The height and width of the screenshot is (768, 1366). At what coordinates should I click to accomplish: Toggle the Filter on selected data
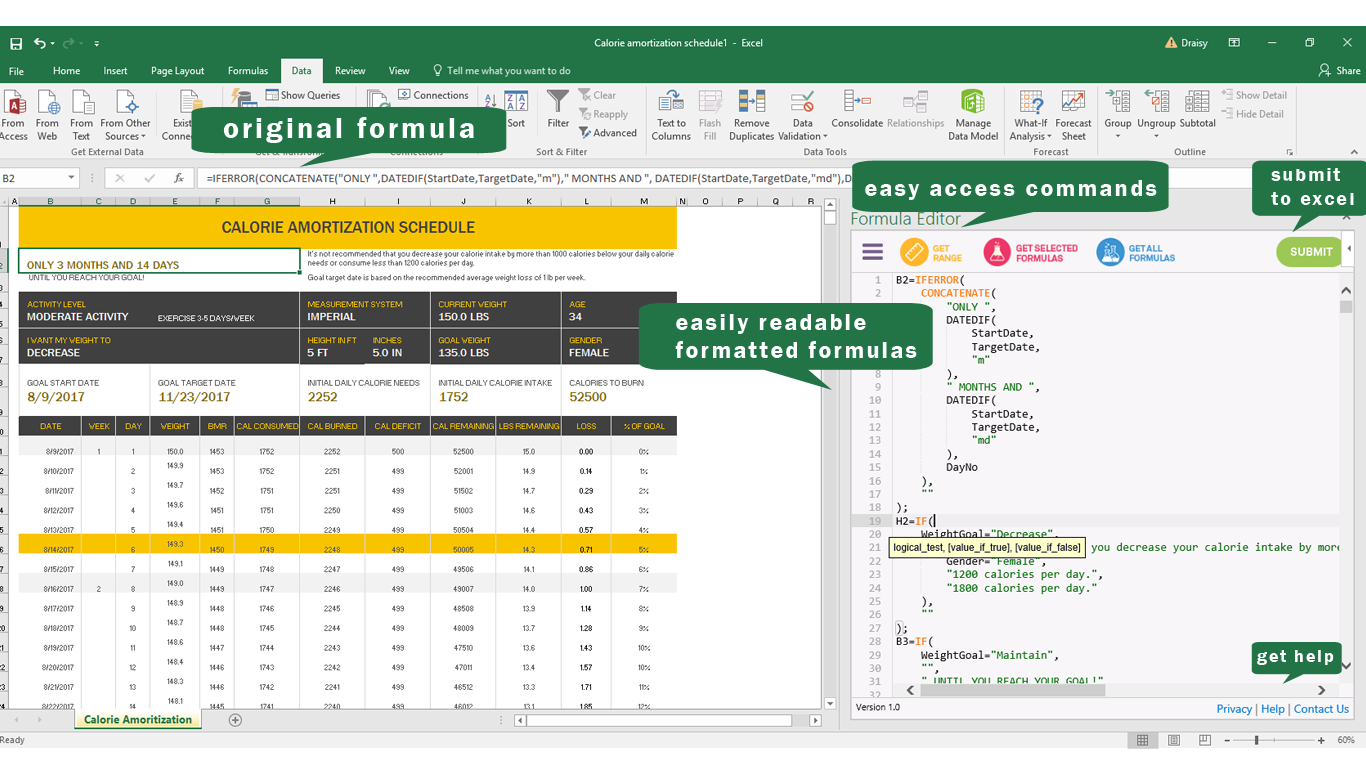click(557, 110)
